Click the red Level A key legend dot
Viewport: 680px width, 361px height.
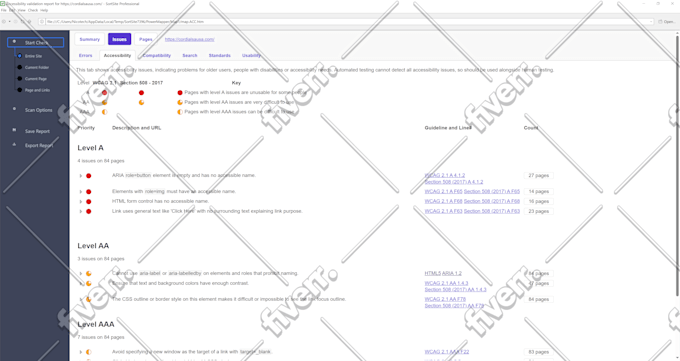[x=180, y=93]
